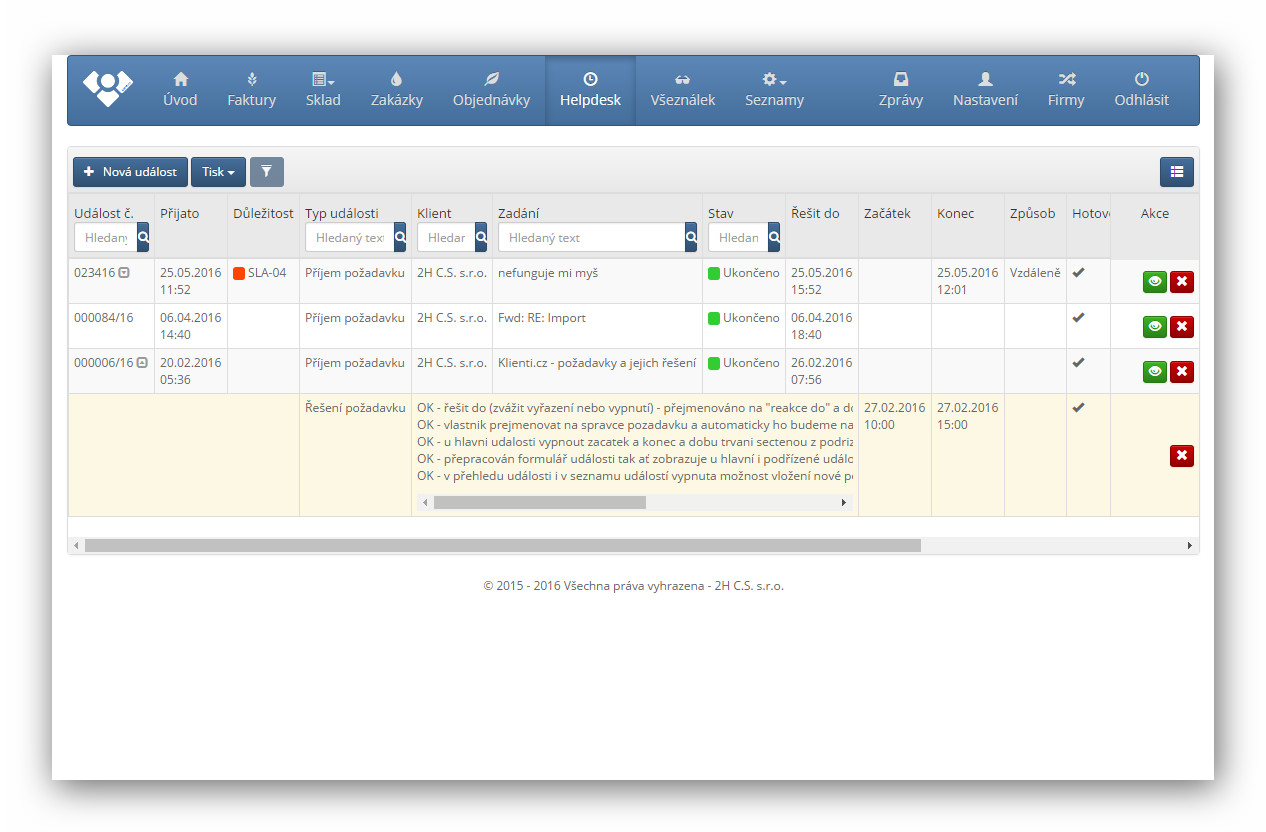This screenshot has height=832, width=1266.
Task: Click the Nová událost button
Action: tap(130, 172)
